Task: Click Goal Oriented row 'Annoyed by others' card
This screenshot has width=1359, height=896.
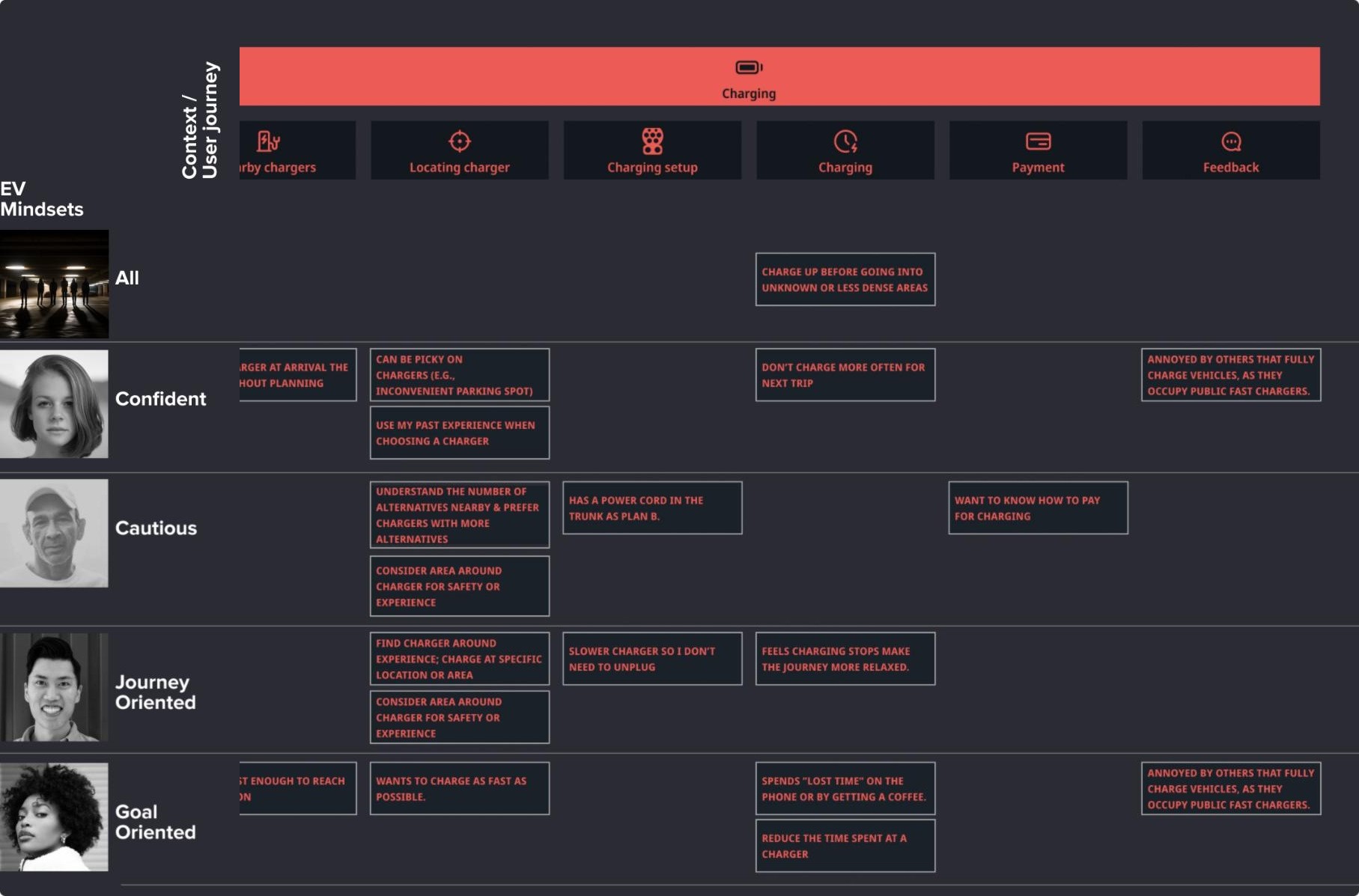Action: coord(1231,788)
